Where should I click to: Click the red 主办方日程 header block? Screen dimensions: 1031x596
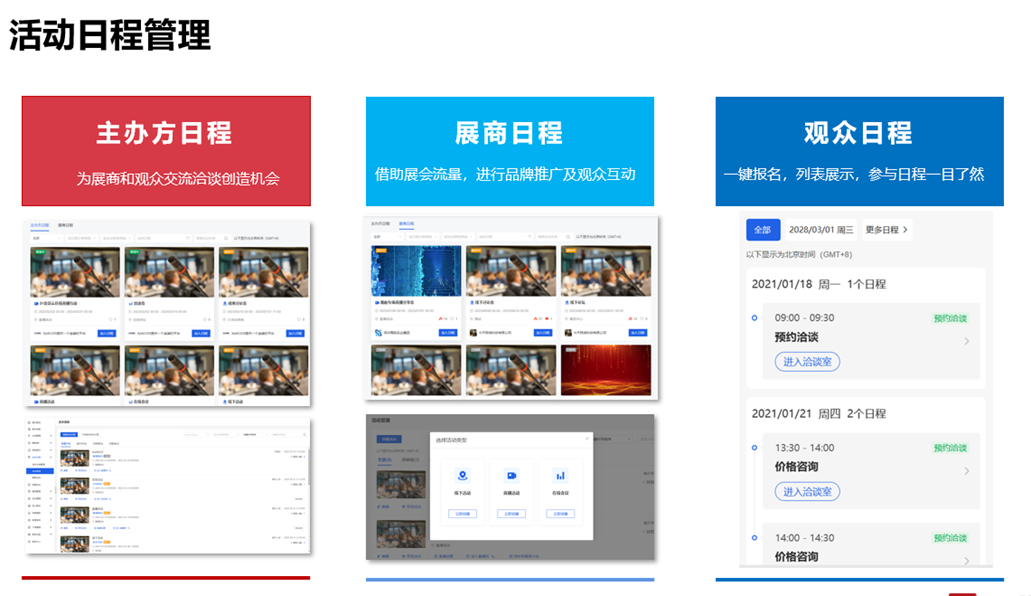pos(166,151)
